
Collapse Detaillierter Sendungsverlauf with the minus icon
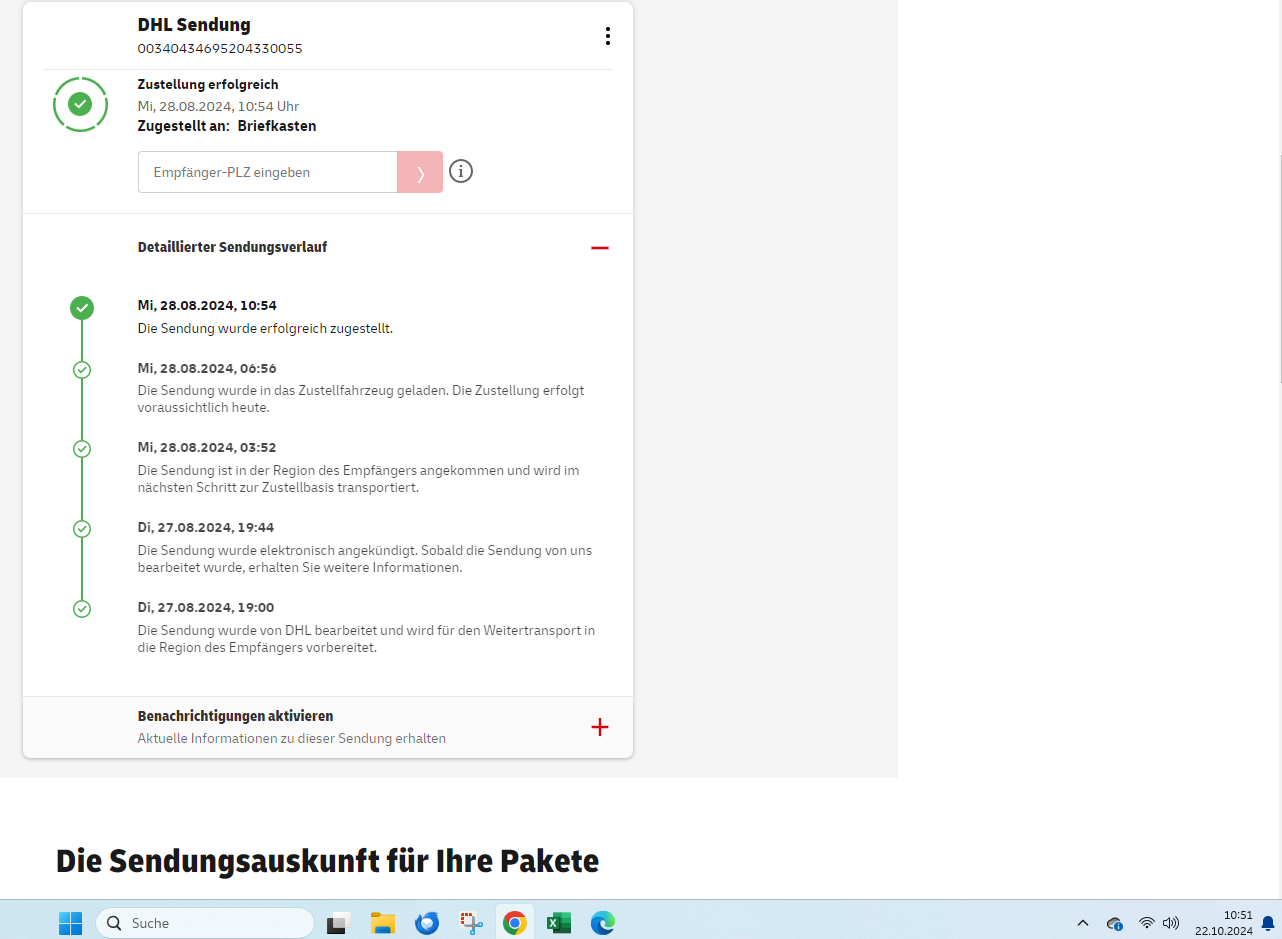click(x=600, y=247)
